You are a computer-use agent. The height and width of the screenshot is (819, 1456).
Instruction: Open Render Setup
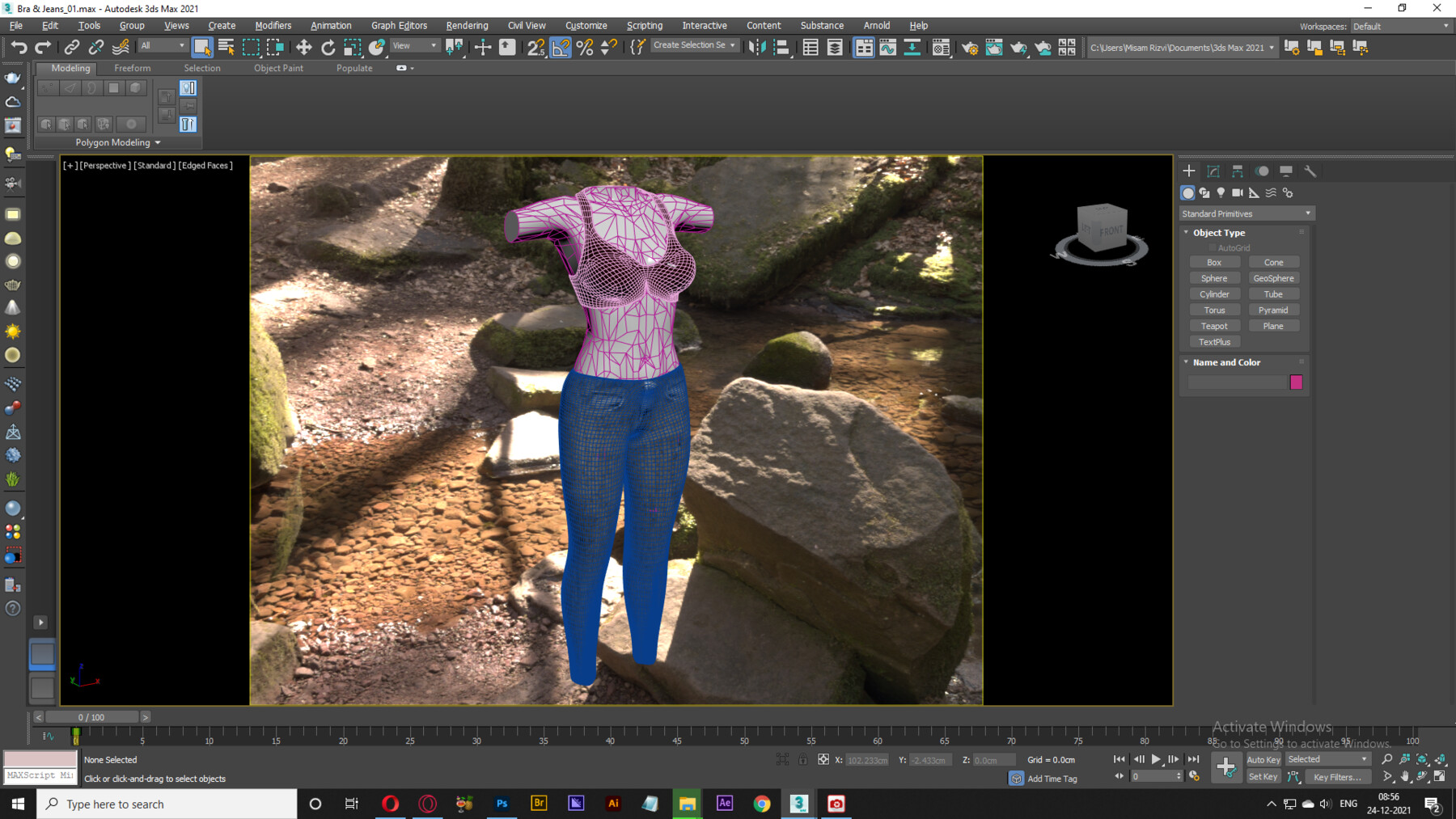pos(969,46)
